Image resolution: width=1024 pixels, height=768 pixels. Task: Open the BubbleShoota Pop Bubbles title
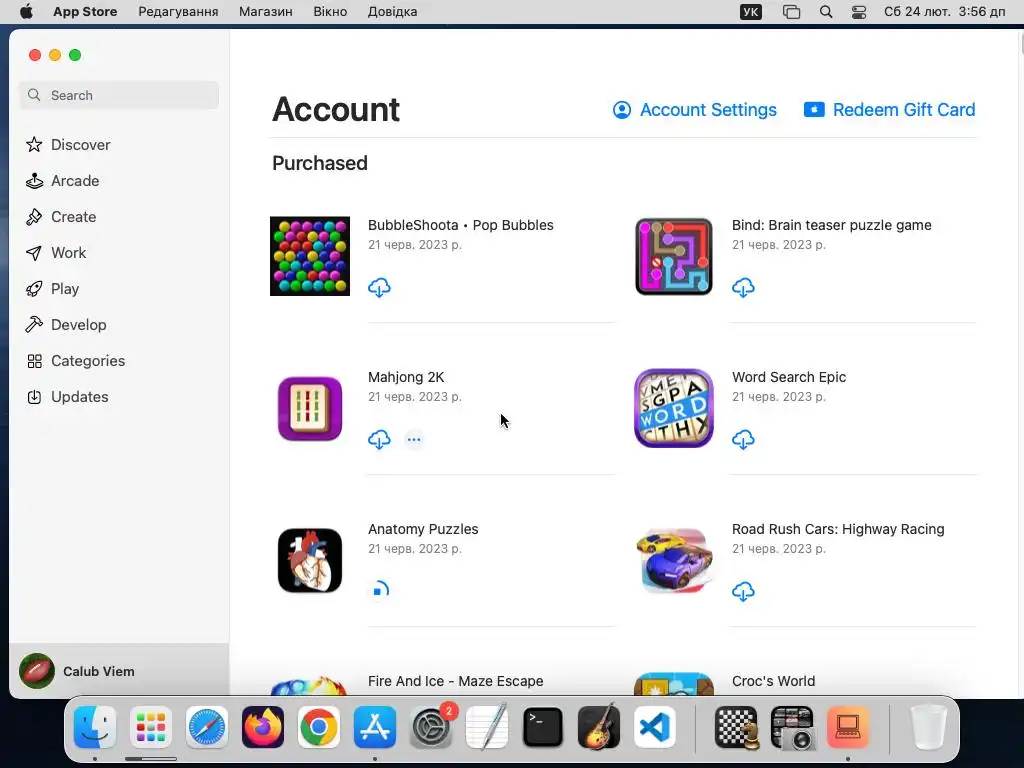click(460, 225)
